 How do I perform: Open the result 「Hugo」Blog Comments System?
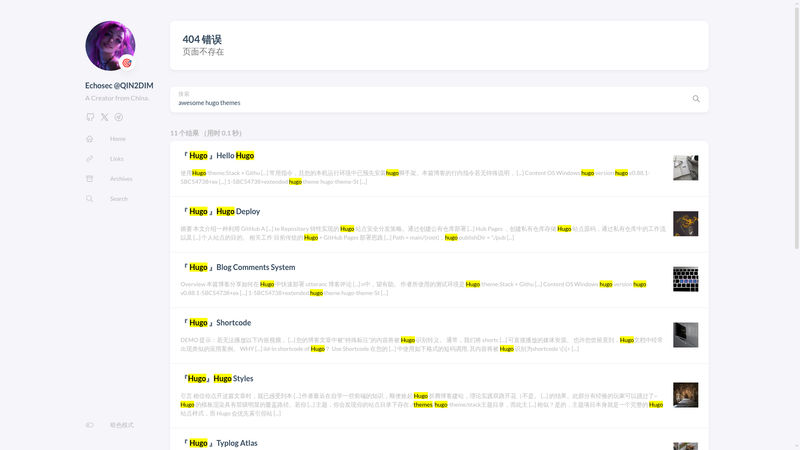(238, 267)
